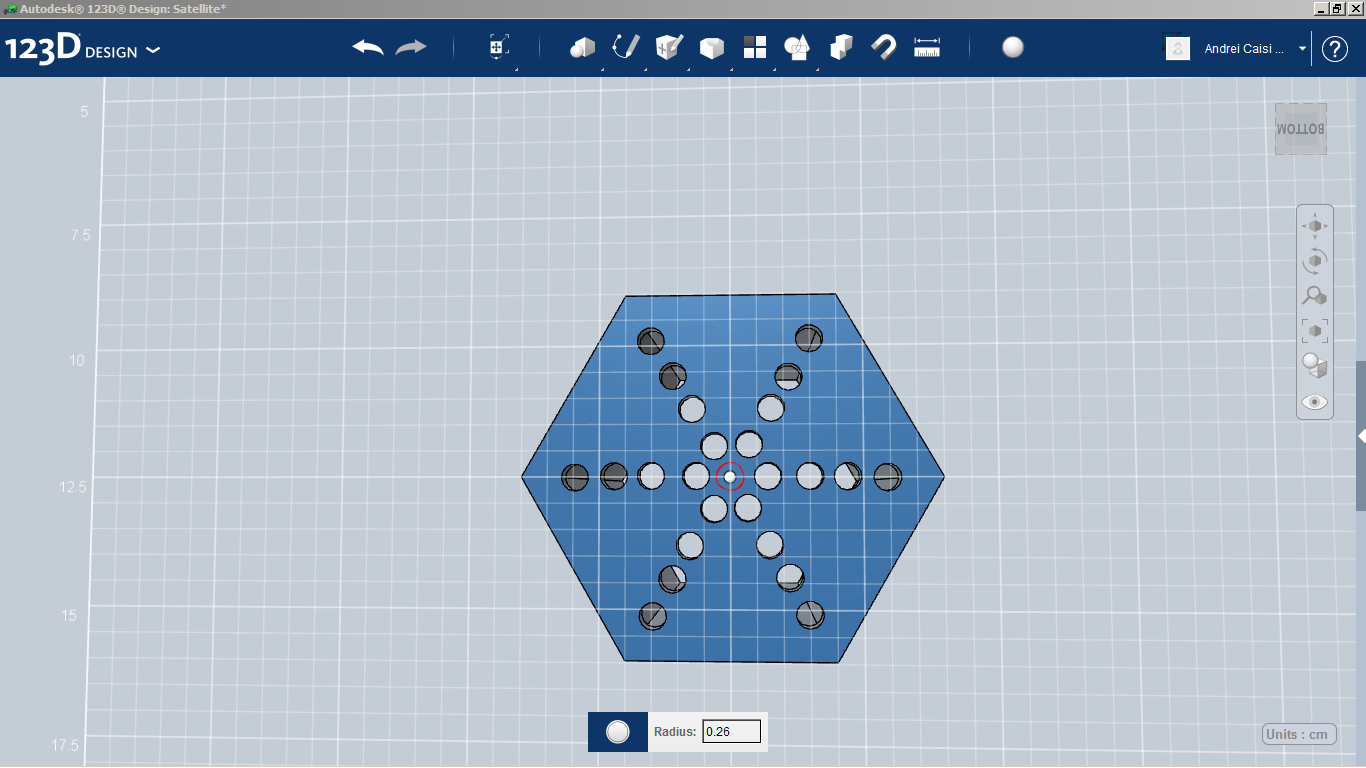
Task: Open the Andrei Caisi account dropdown
Action: [1302, 48]
